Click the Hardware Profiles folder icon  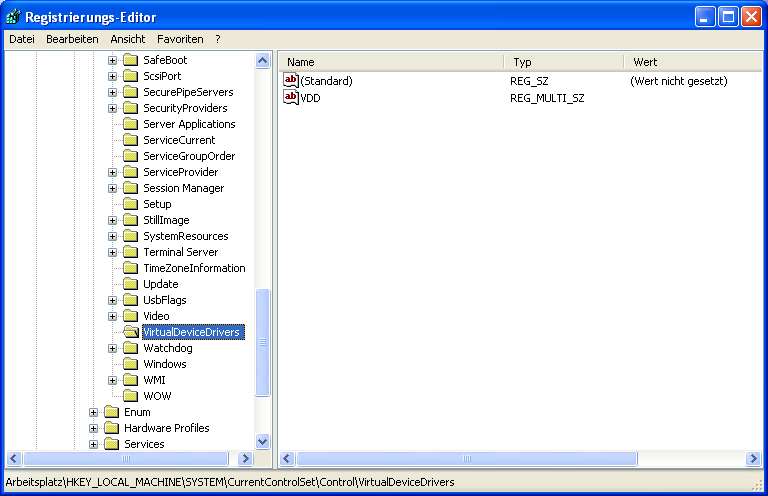(112, 428)
